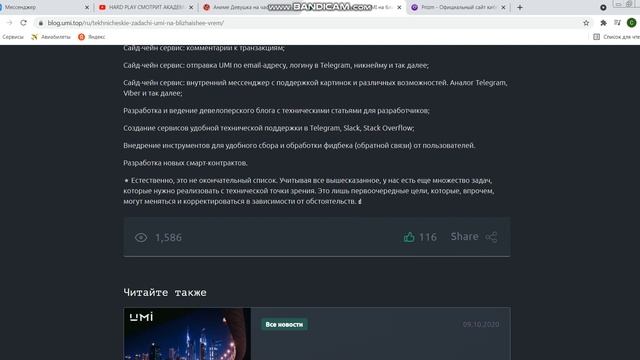Click the round recording icon above the bookmark star

coord(603,7)
